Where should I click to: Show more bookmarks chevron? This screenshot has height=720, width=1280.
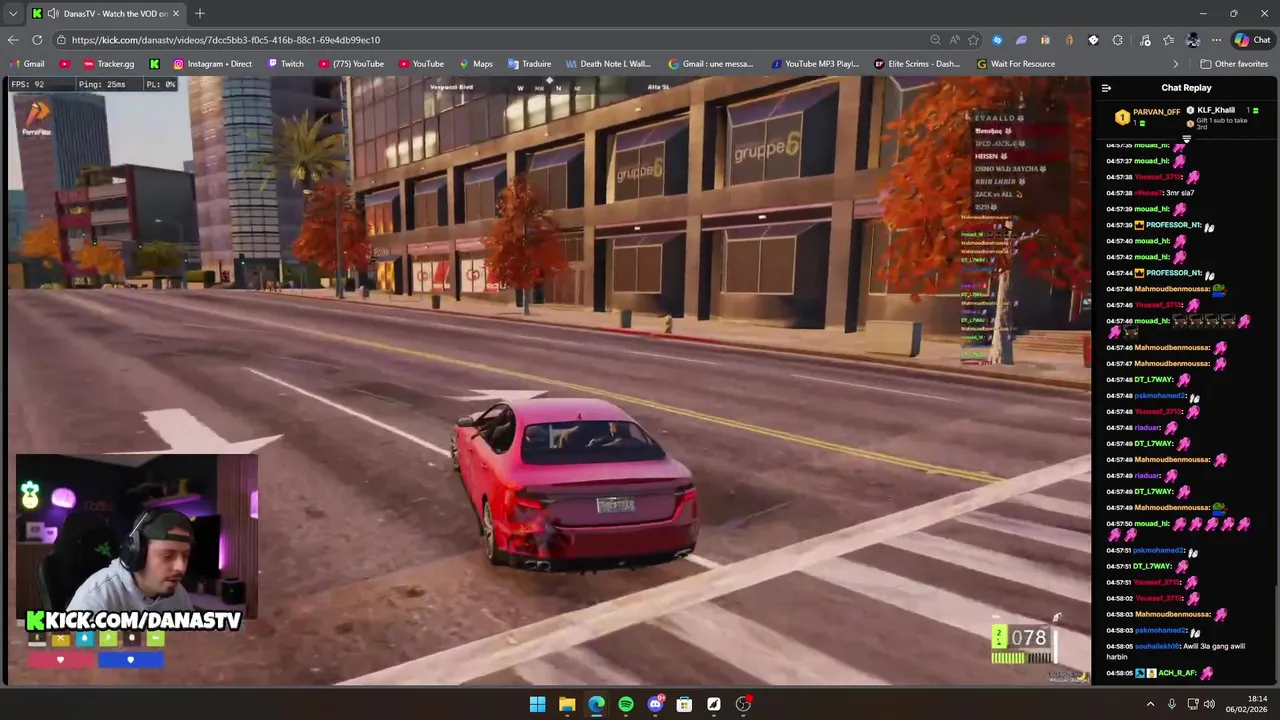(x=1176, y=64)
